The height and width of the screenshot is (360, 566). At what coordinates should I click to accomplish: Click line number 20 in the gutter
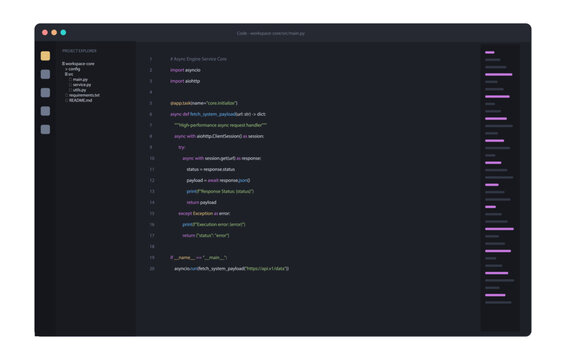pyautogui.click(x=152, y=269)
